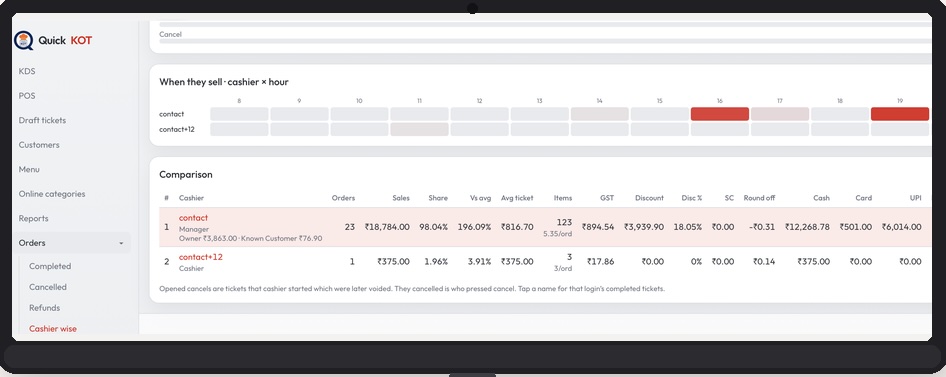Click the Cancel label at top
This screenshot has height=377, width=946.
(x=170, y=34)
